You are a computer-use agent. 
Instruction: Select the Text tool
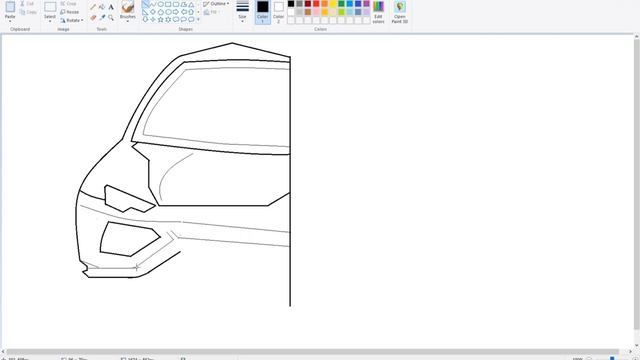(x=111, y=7)
